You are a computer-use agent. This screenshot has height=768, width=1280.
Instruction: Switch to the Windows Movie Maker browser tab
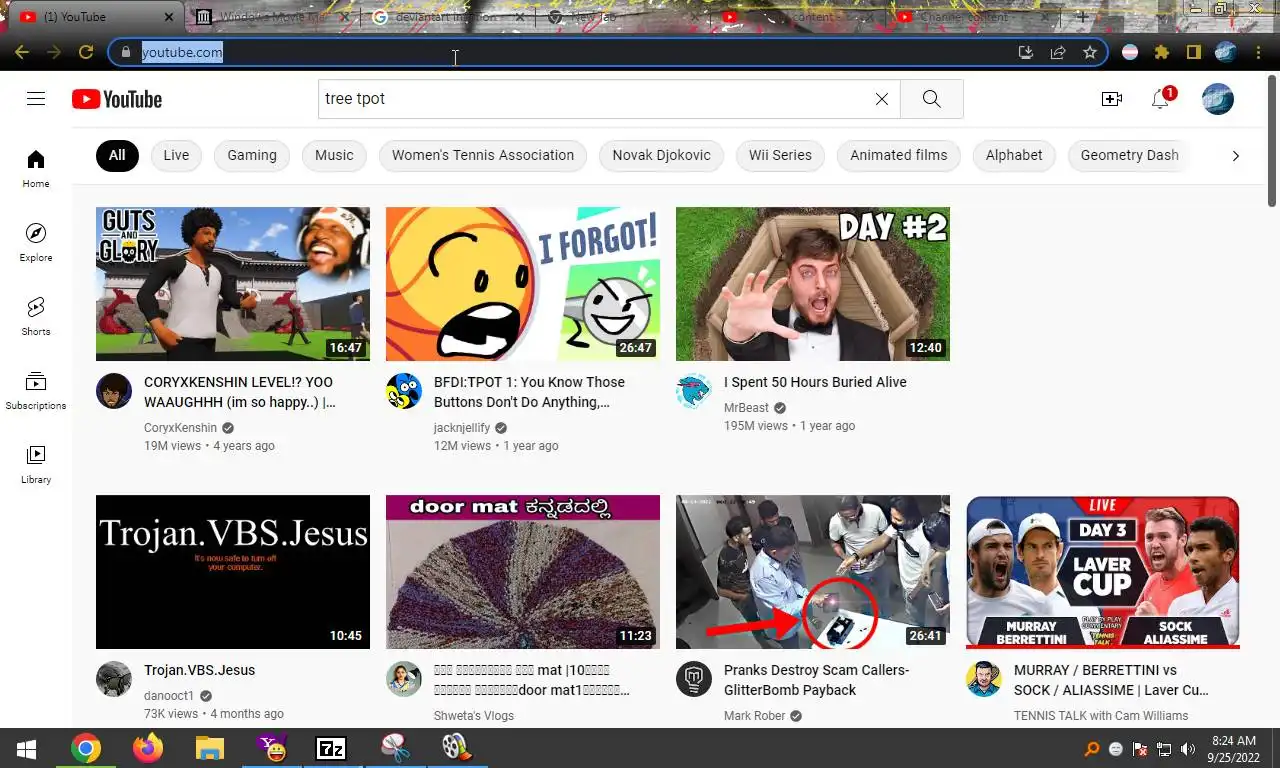(x=272, y=17)
